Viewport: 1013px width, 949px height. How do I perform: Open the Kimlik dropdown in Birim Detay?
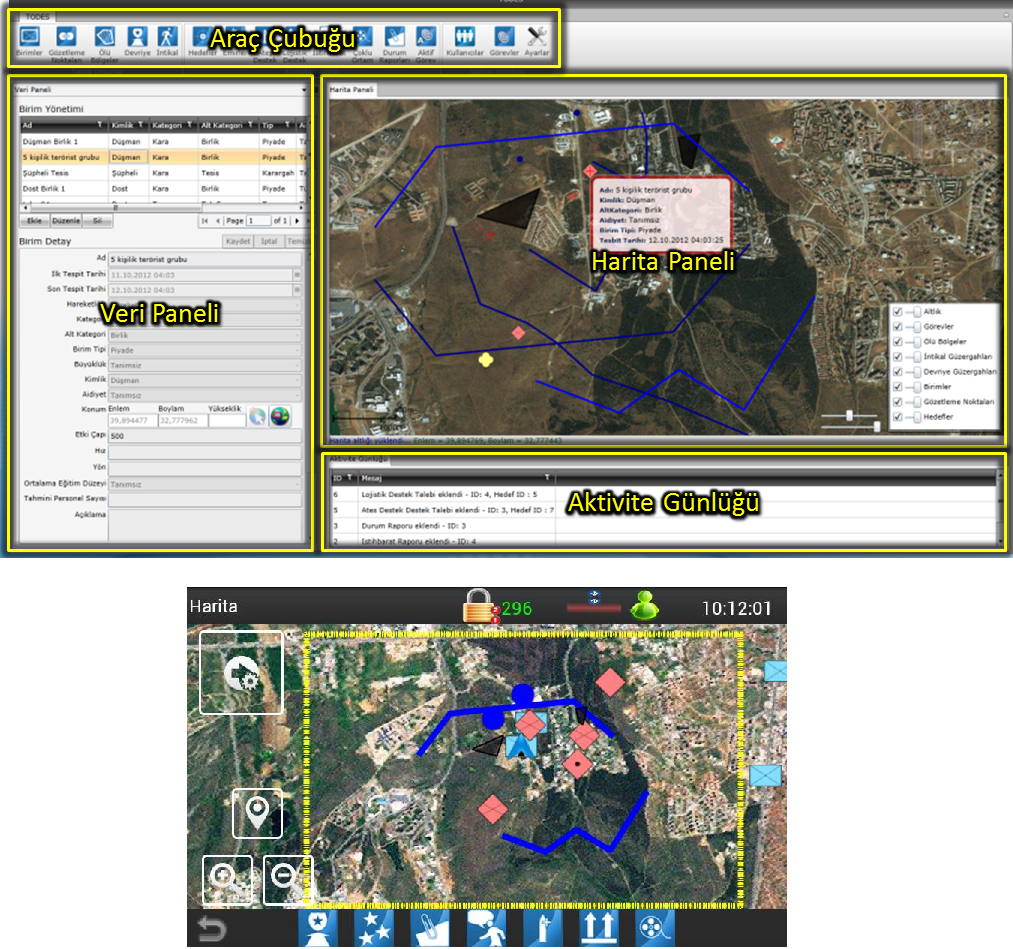click(x=205, y=380)
